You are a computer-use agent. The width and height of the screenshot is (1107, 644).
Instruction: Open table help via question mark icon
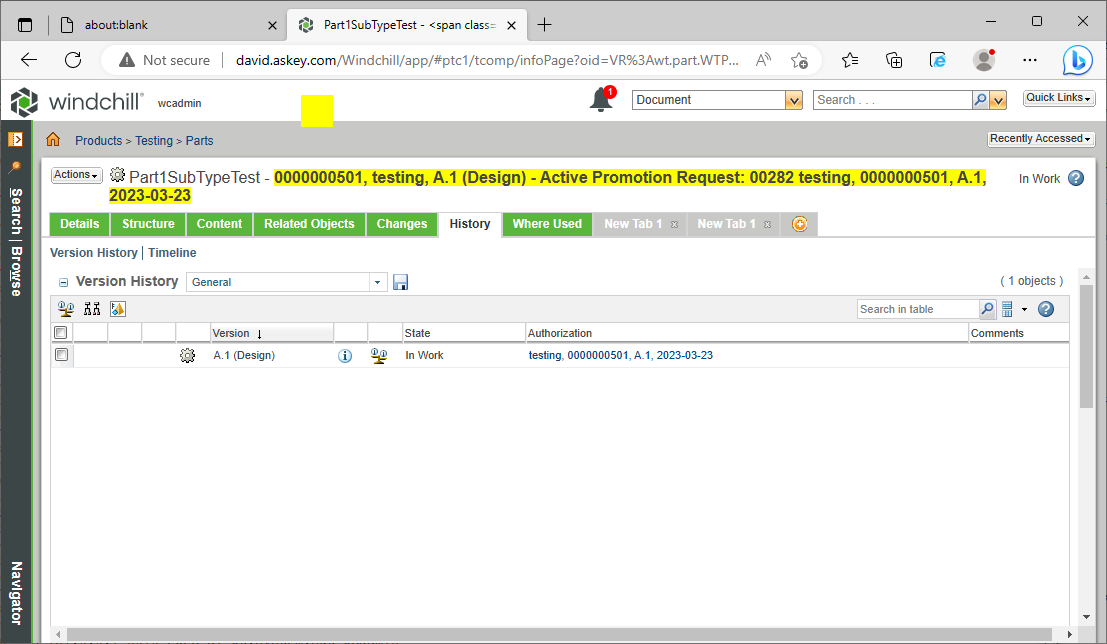[1045, 308]
